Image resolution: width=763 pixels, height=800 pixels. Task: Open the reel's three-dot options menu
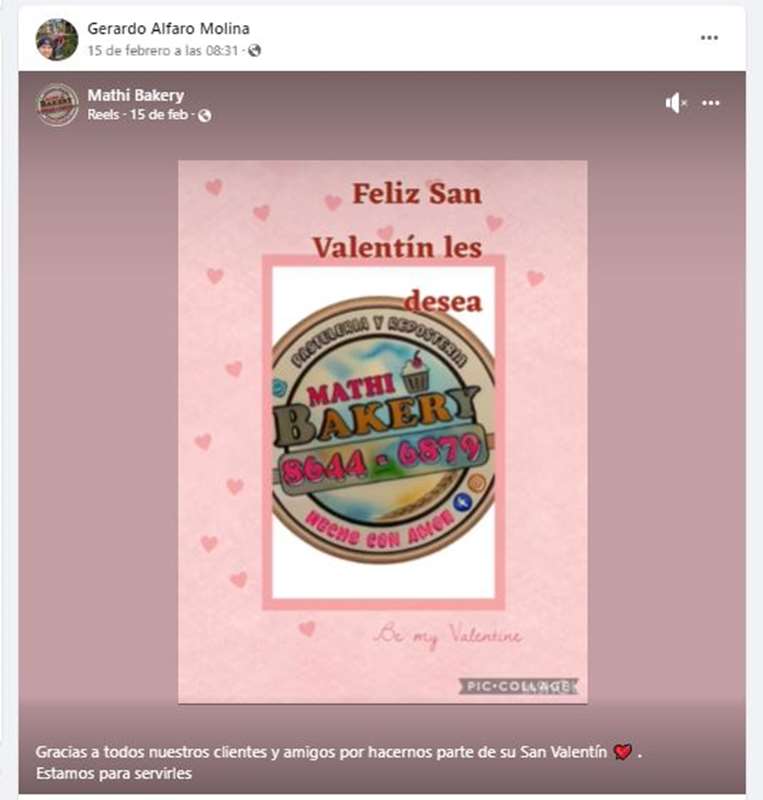pos(711,103)
